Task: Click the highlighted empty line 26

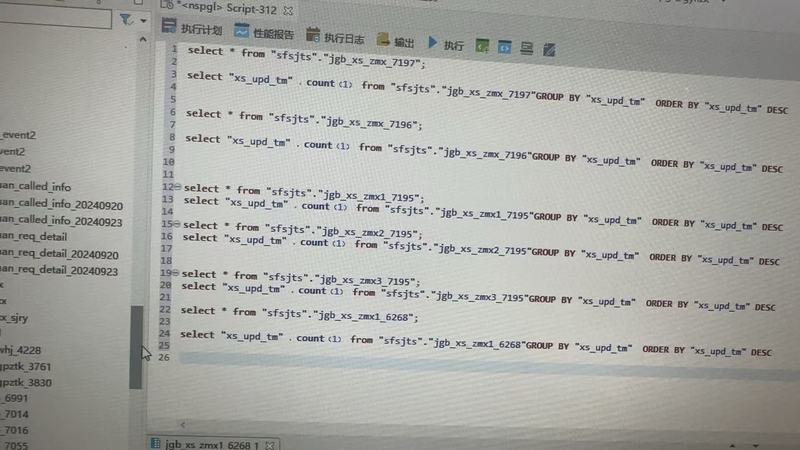Action: tap(489, 364)
